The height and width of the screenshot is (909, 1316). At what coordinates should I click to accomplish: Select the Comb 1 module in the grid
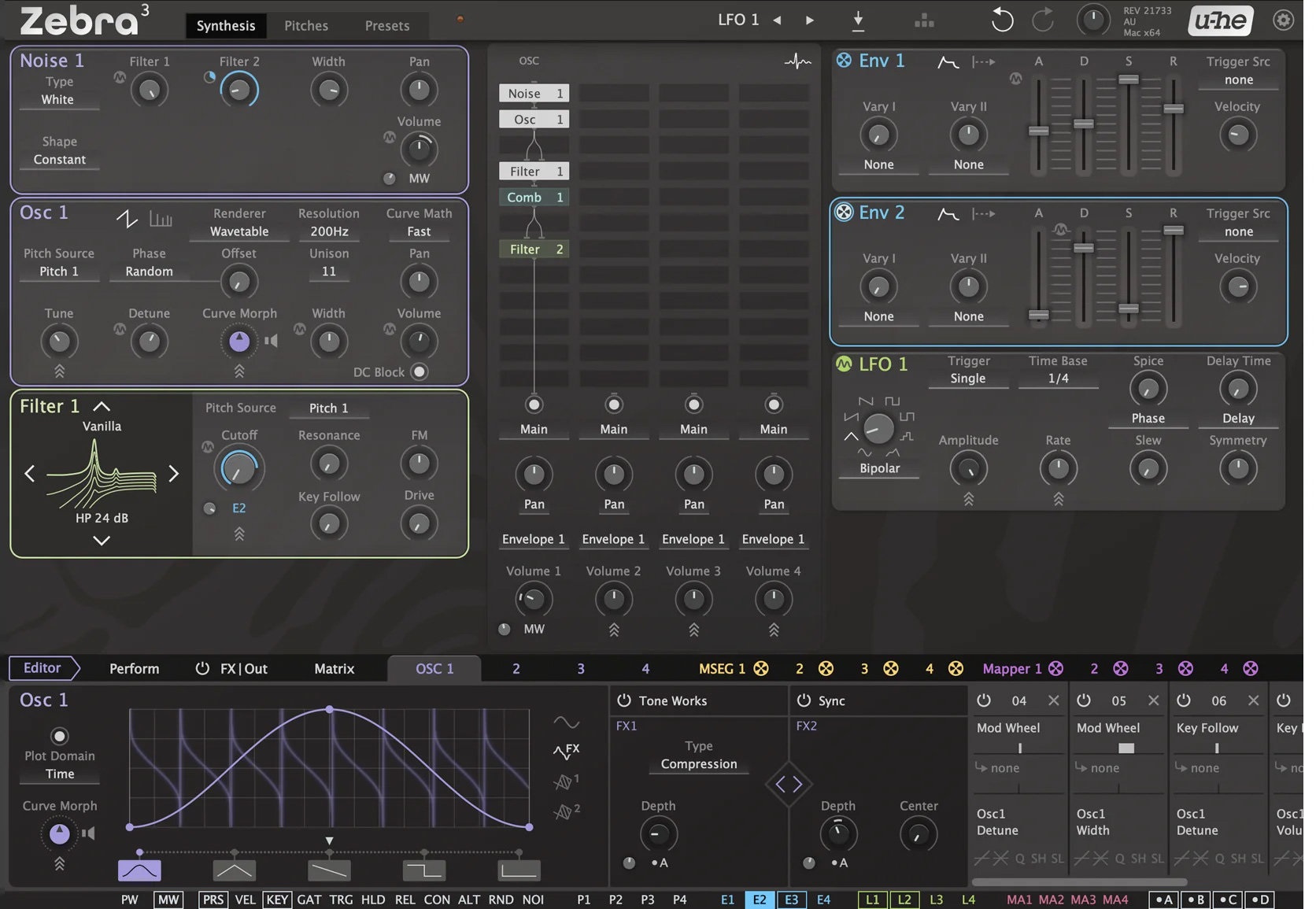click(x=534, y=198)
